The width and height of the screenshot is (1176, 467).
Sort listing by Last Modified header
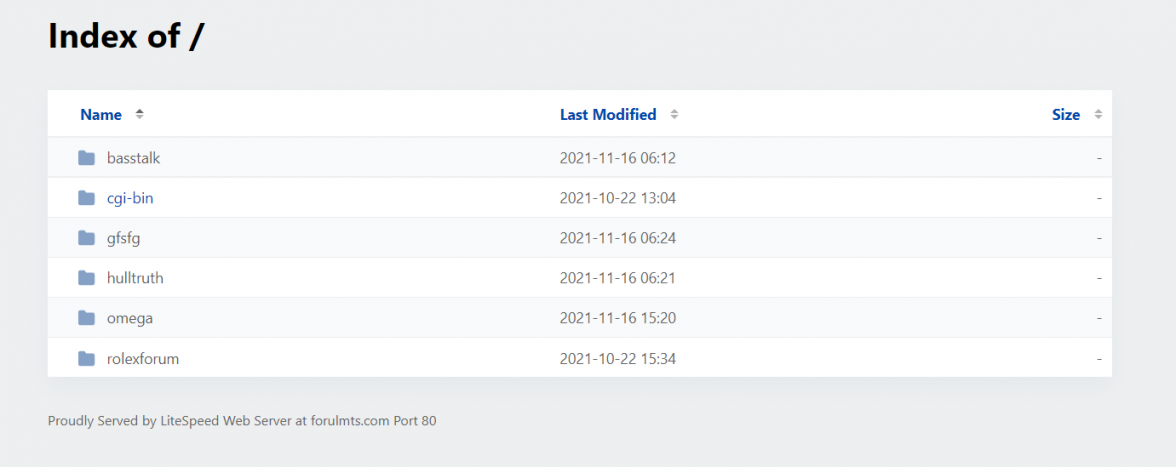click(x=608, y=114)
